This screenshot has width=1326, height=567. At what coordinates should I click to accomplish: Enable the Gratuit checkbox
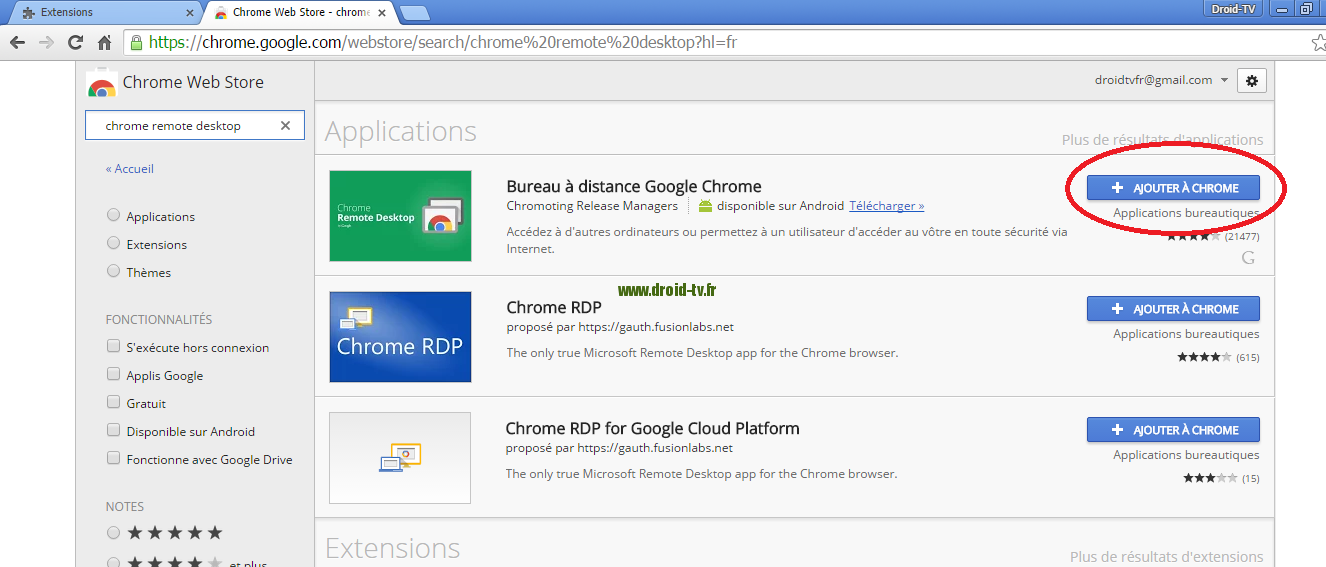pos(114,403)
